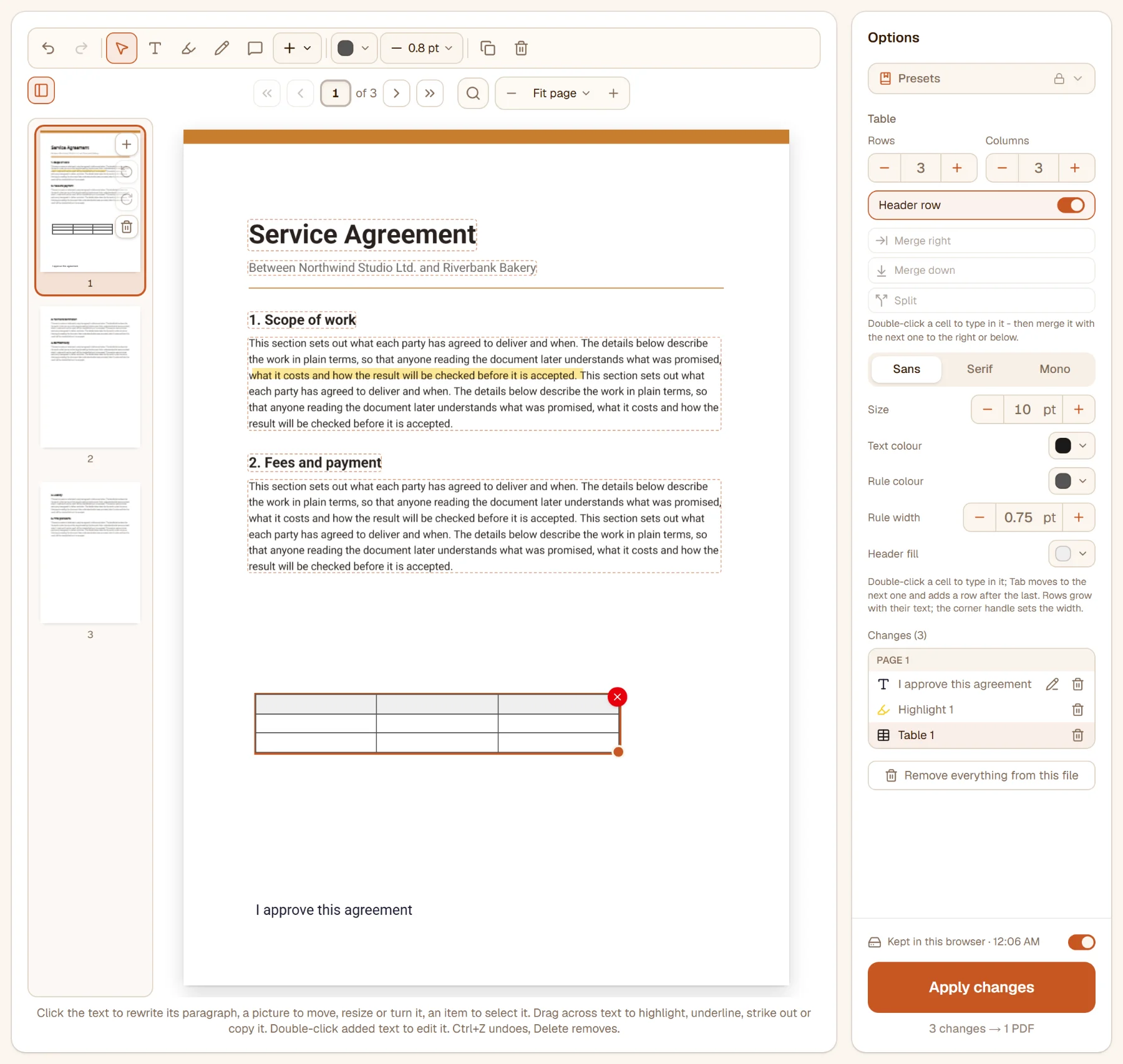Delete Highlight 1 from changes list
Viewport: 1123px width, 1064px height.
click(1077, 710)
